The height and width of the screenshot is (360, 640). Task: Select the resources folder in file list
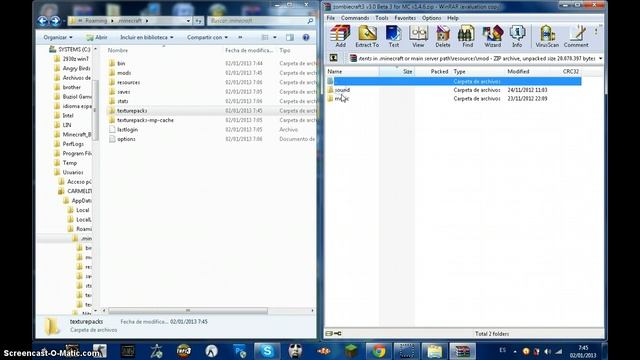coord(129,82)
